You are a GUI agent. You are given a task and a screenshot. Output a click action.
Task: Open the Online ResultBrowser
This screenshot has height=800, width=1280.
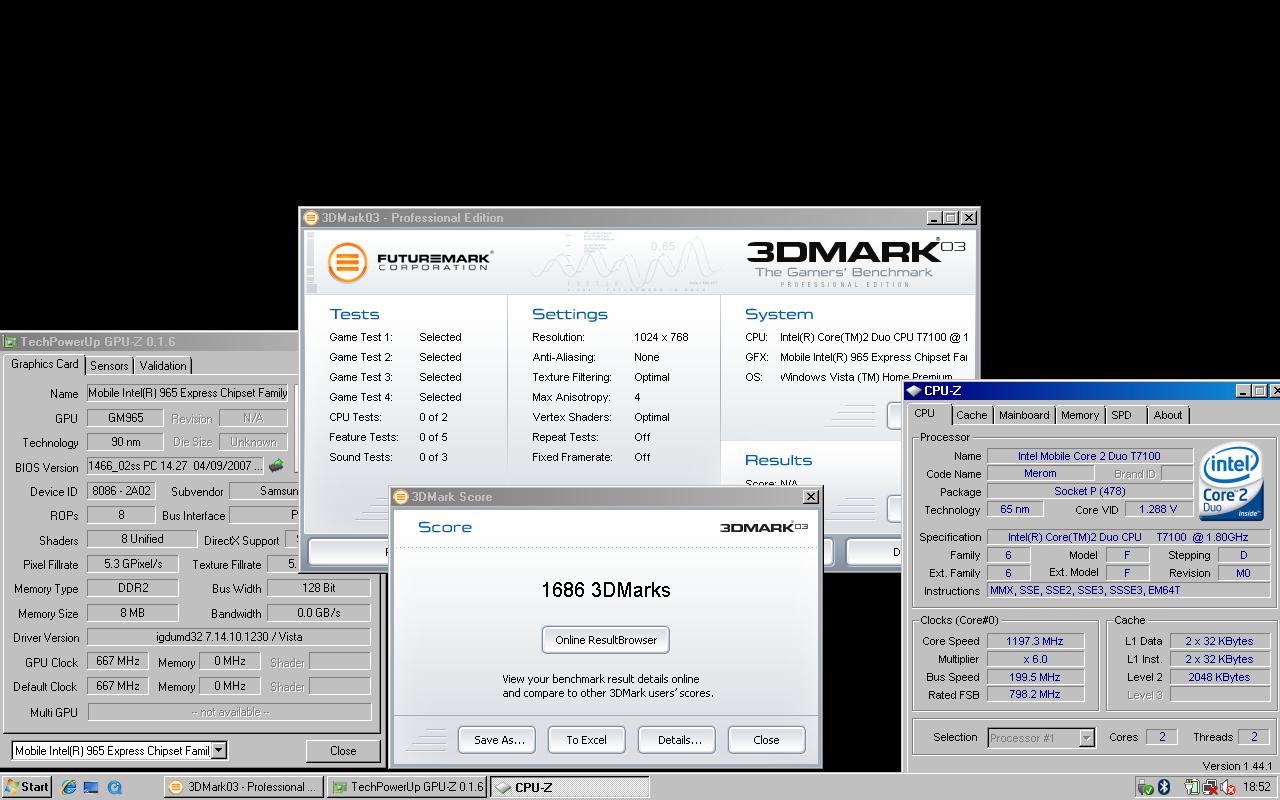606,640
